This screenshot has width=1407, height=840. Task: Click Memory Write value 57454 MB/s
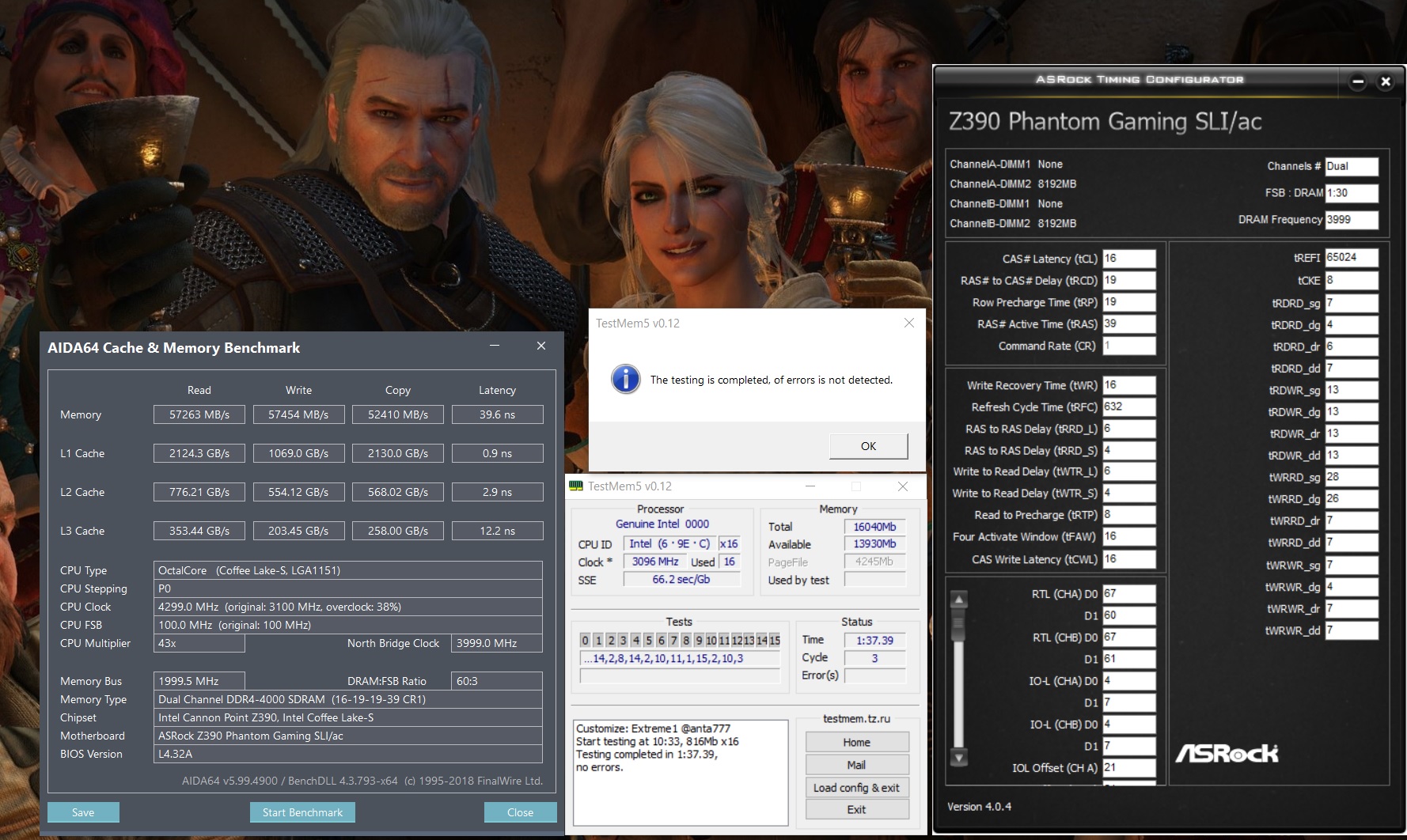(x=298, y=414)
